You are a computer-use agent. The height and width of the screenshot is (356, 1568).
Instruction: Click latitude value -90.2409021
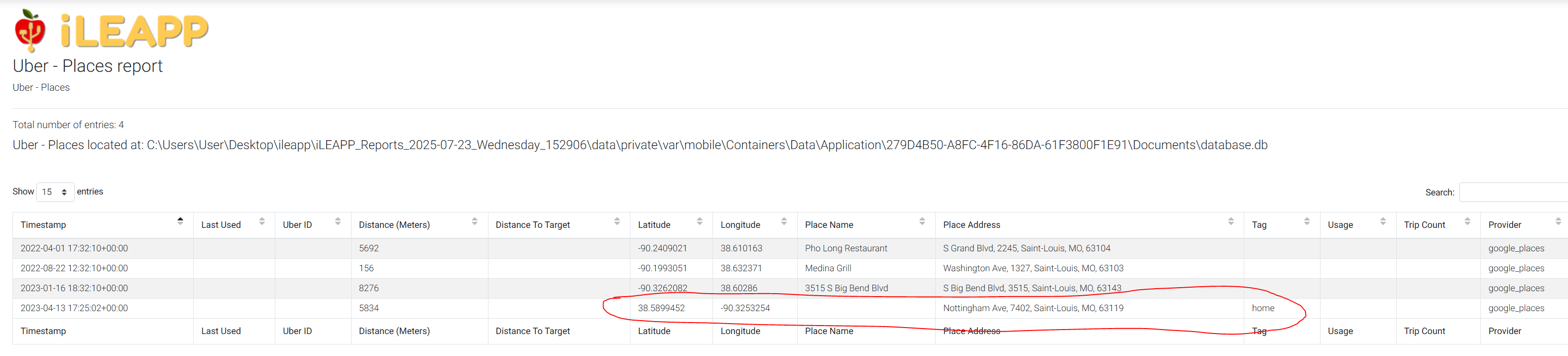[662, 248]
